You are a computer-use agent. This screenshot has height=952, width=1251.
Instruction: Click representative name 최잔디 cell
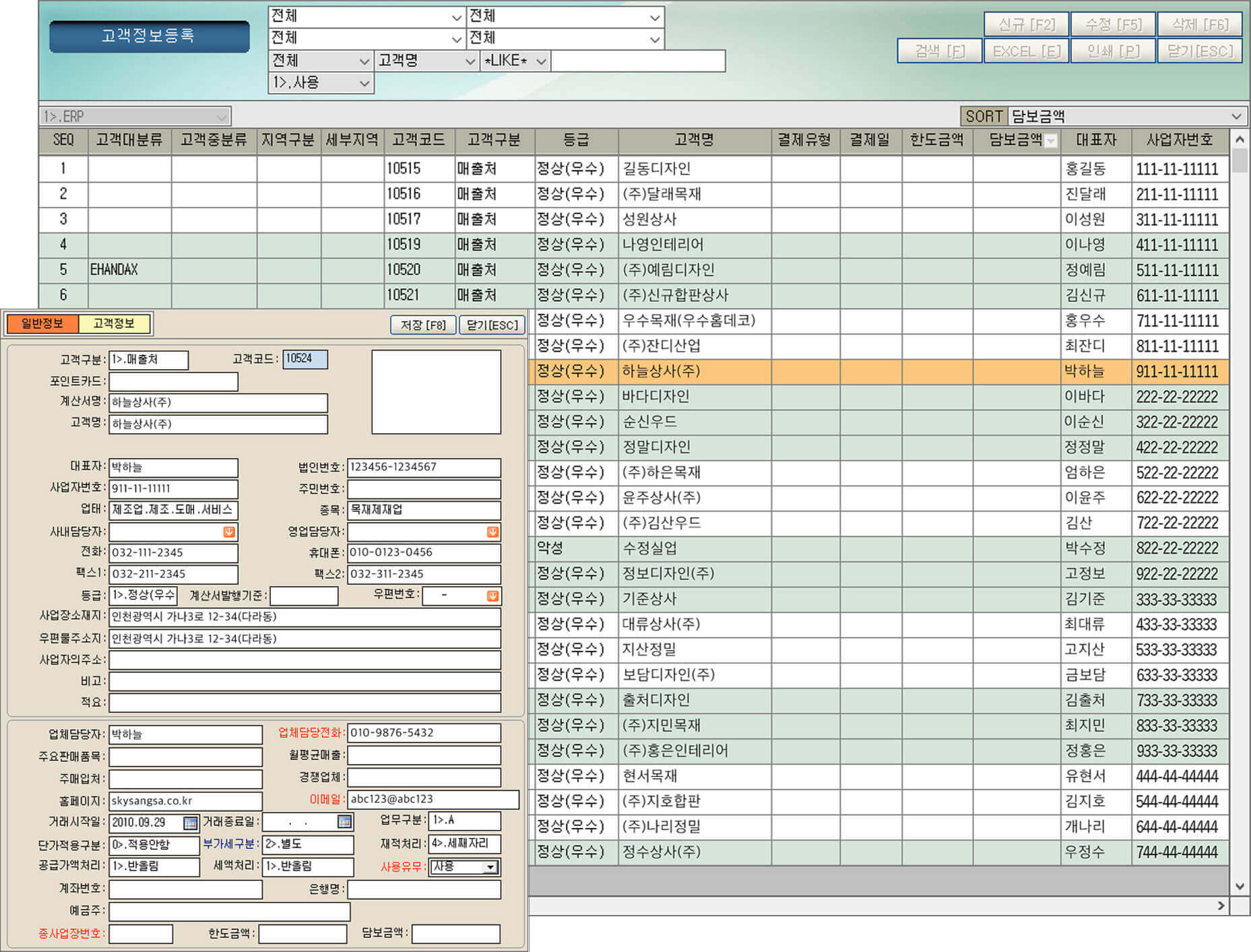tap(1095, 346)
